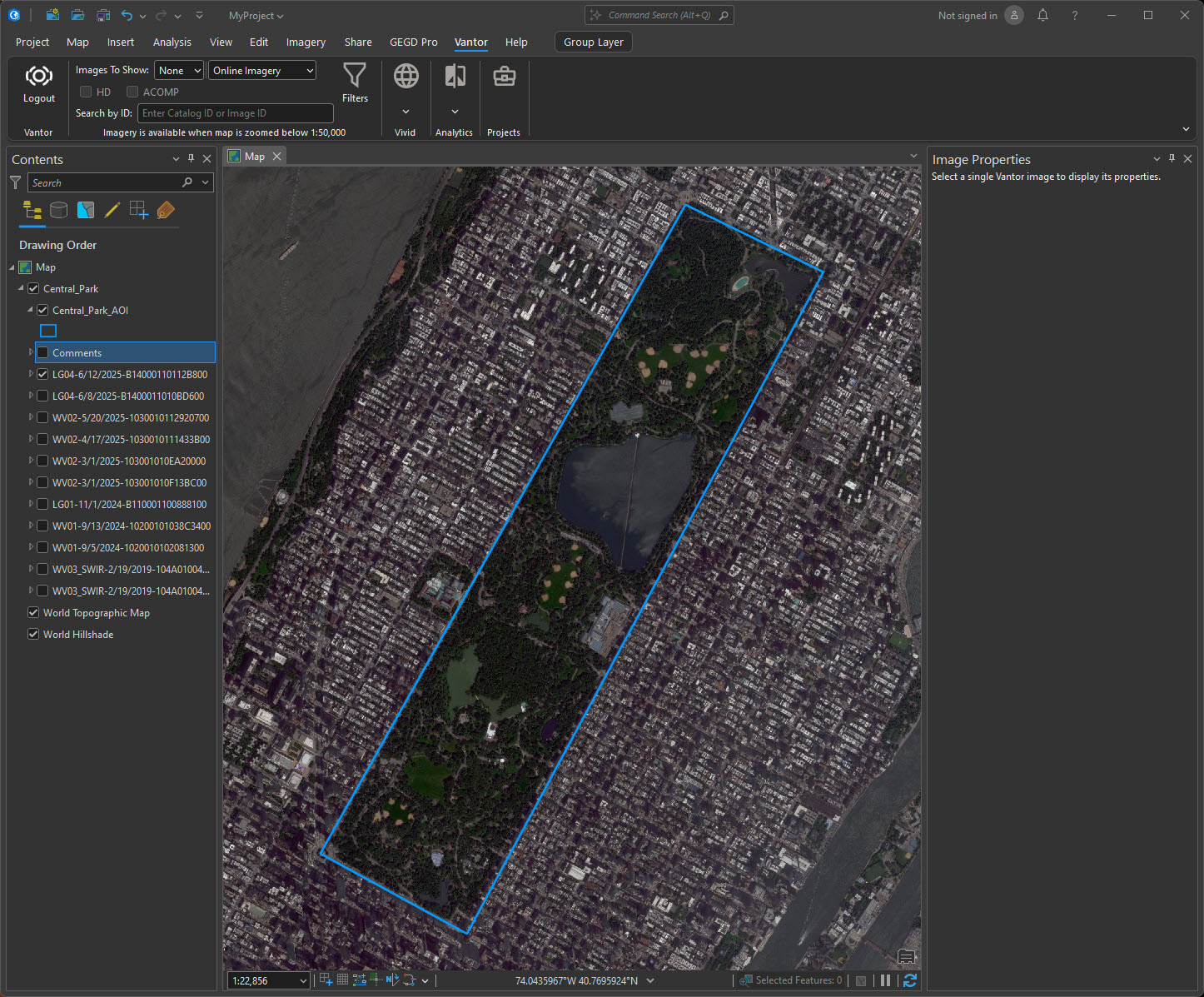The width and height of the screenshot is (1204, 997).
Task: Click the Vantor Logout icon
Action: click(x=38, y=77)
